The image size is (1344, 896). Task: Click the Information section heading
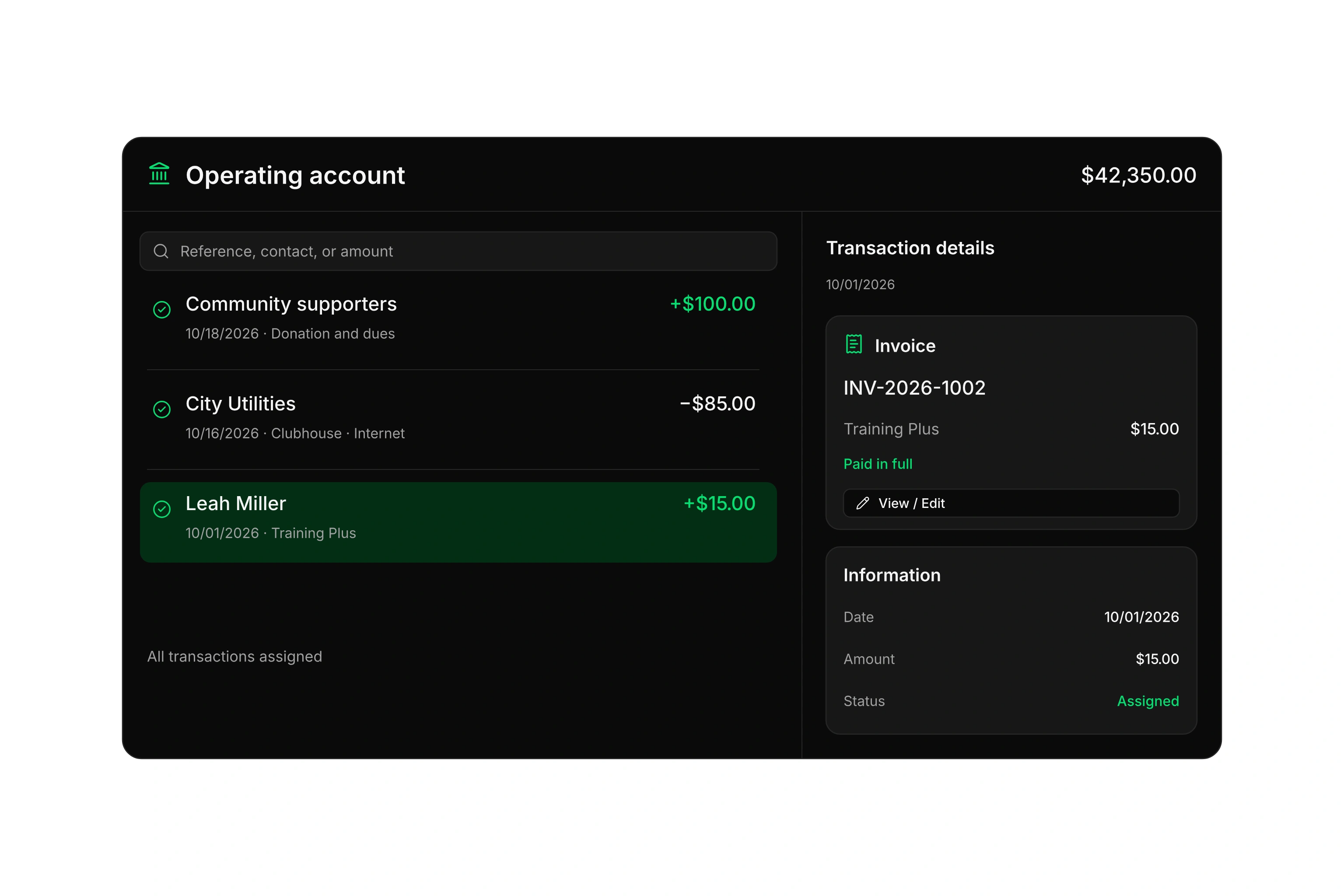coord(892,575)
